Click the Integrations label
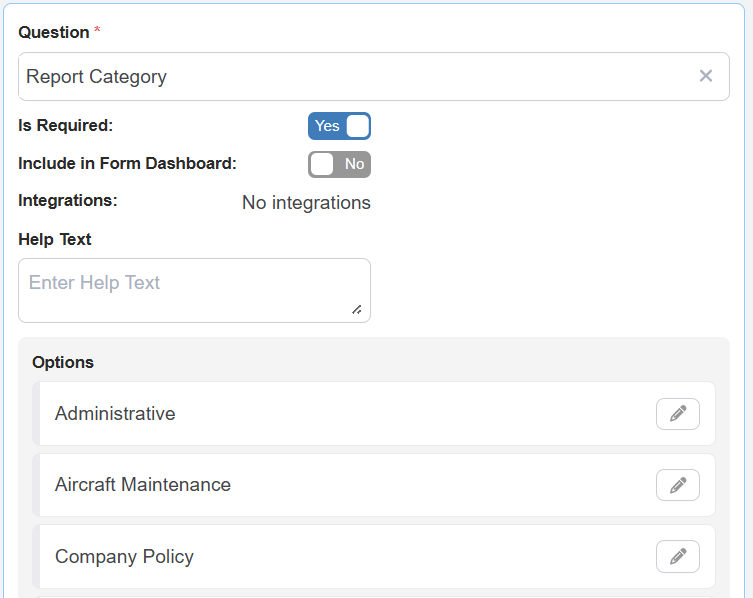Screen dimensions: 753x598 pyautogui.click(x=68, y=200)
